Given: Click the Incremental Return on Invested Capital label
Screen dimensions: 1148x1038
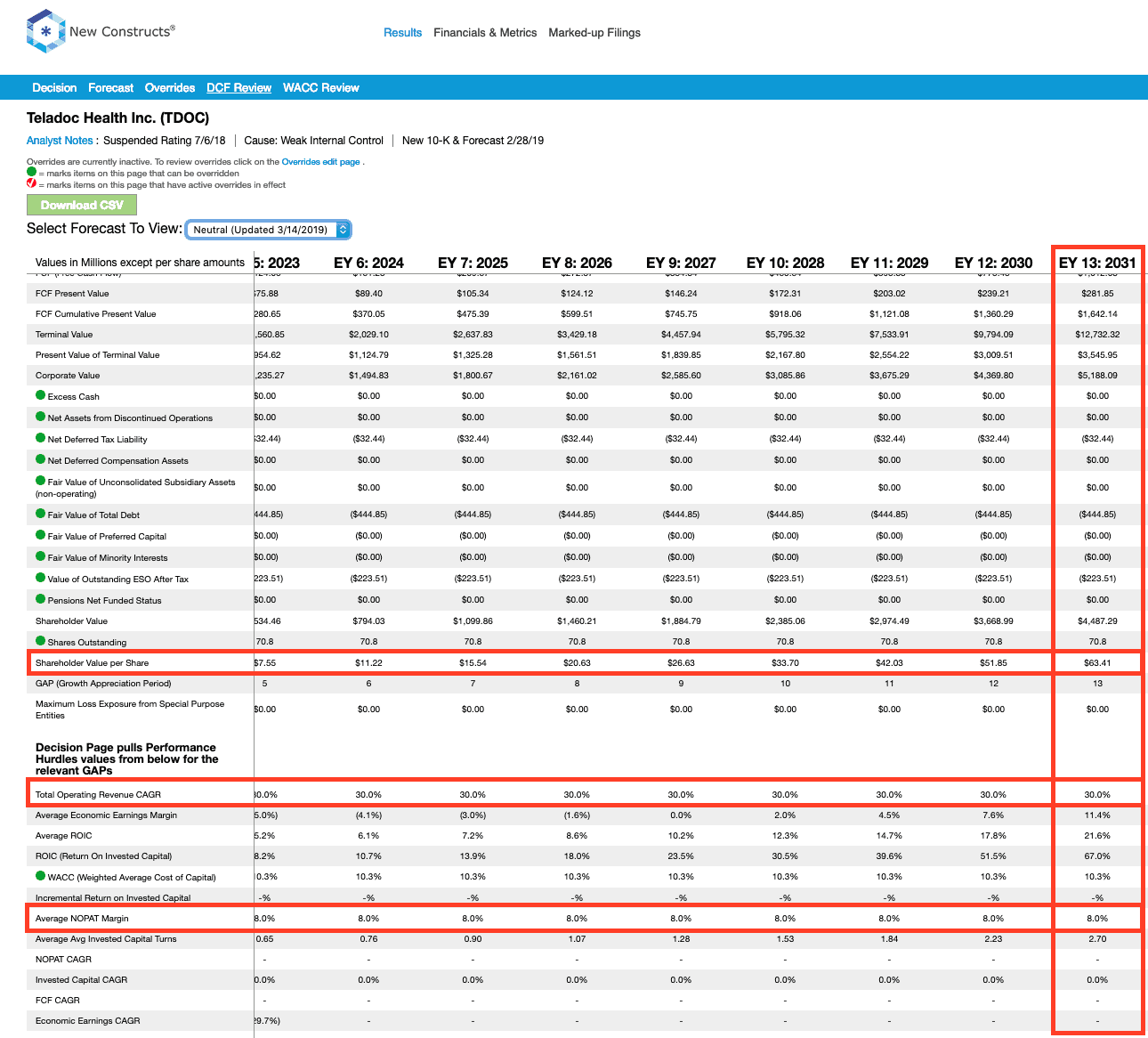Looking at the screenshot, I should 113,897.
